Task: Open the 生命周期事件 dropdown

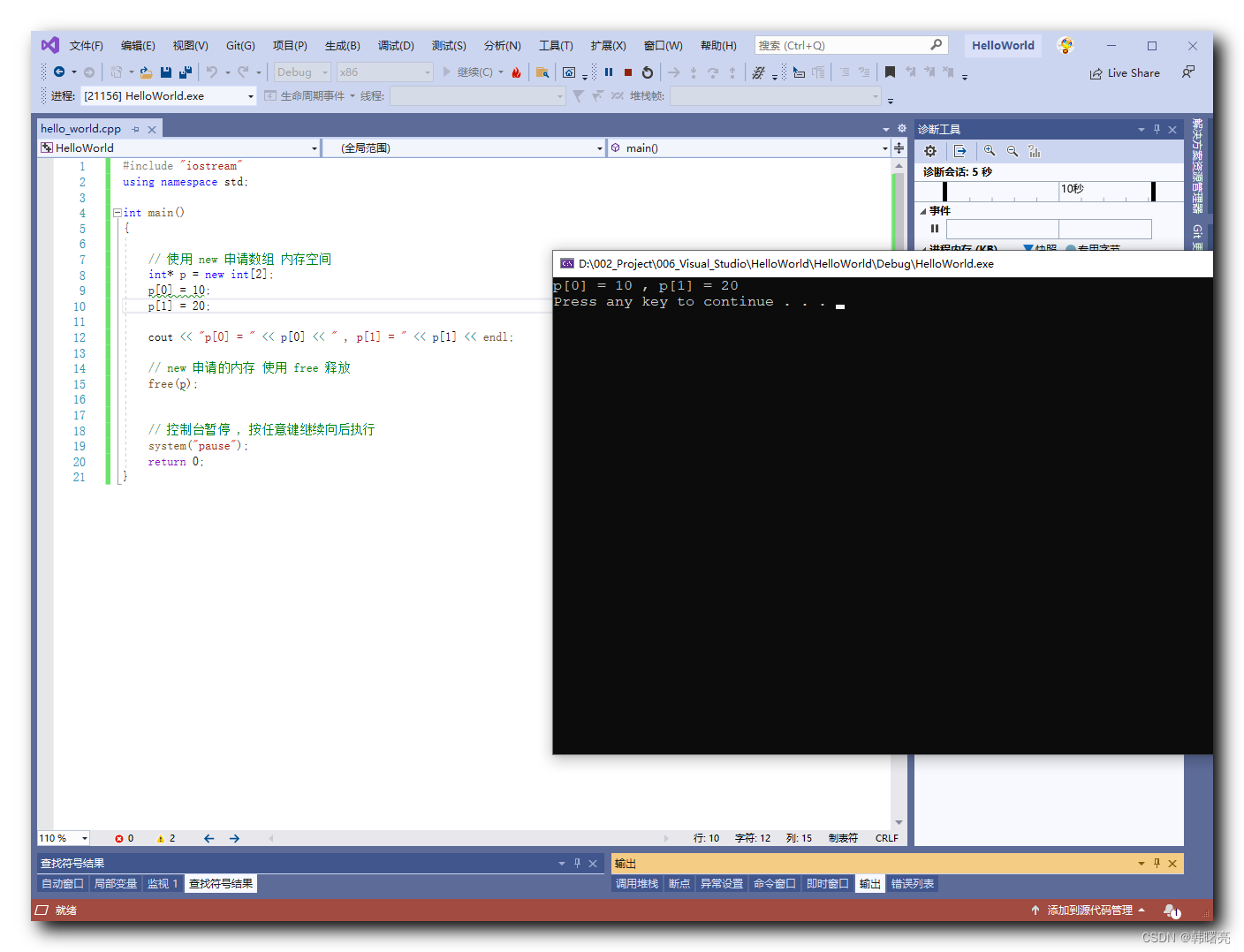Action: click(309, 96)
